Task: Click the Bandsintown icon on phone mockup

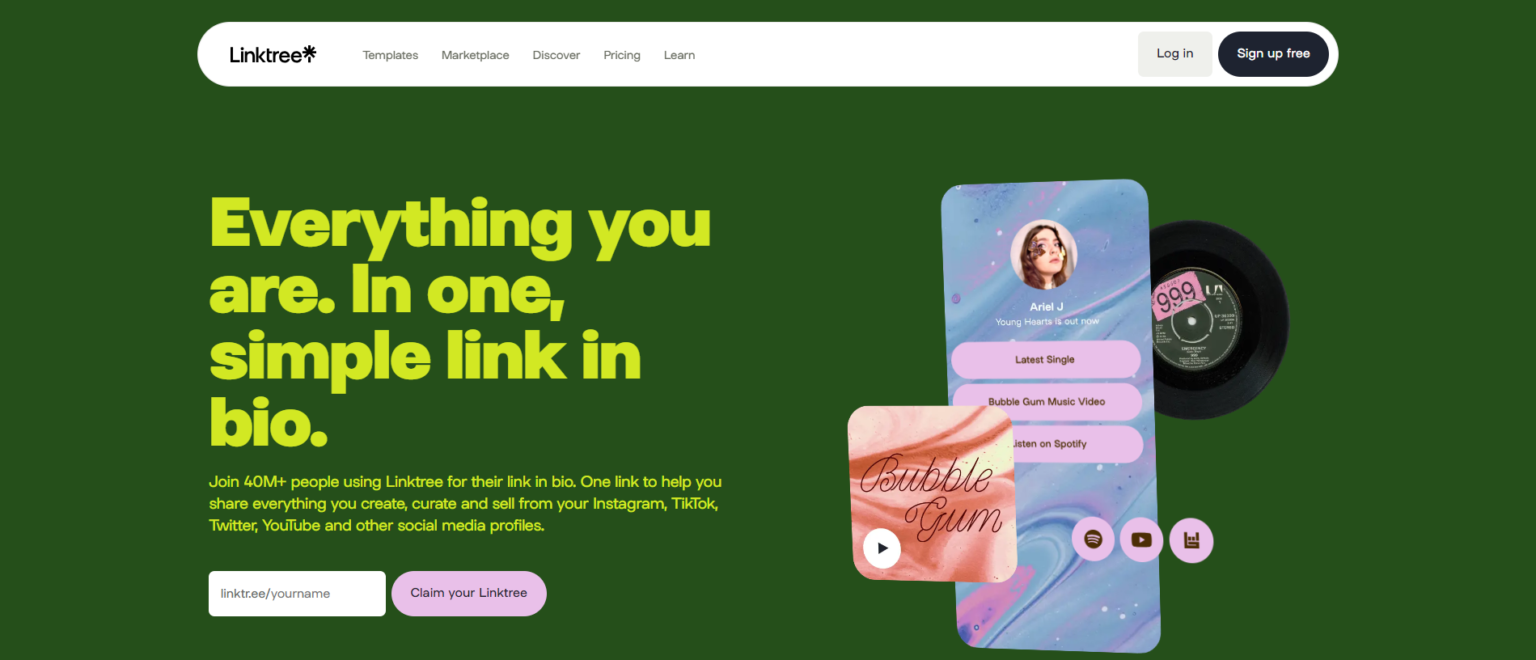Action: click(1191, 540)
